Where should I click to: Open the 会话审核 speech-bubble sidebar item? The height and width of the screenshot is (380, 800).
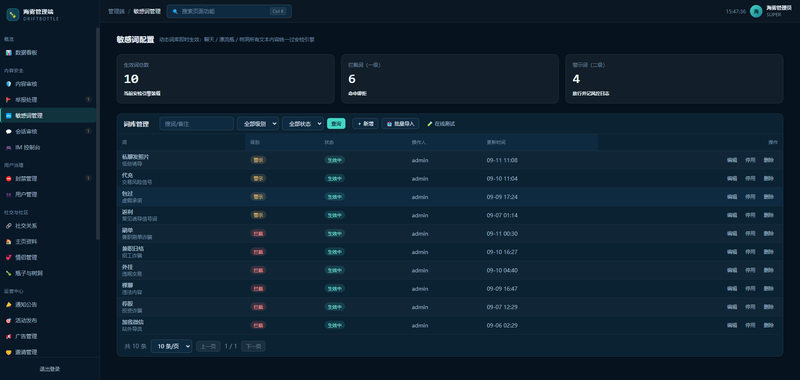point(47,132)
